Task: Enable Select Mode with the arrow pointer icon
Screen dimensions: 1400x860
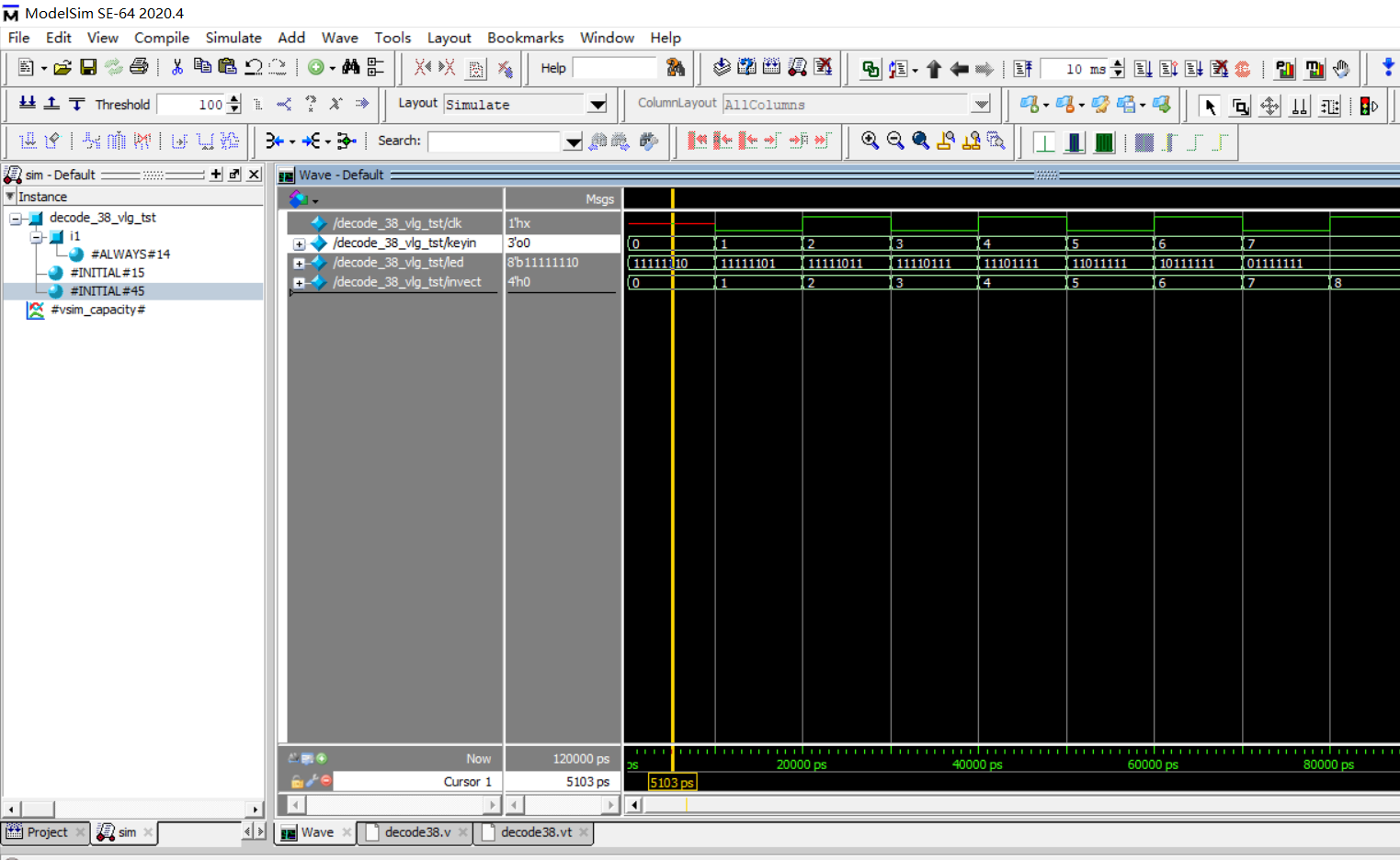Action: 1210,106
